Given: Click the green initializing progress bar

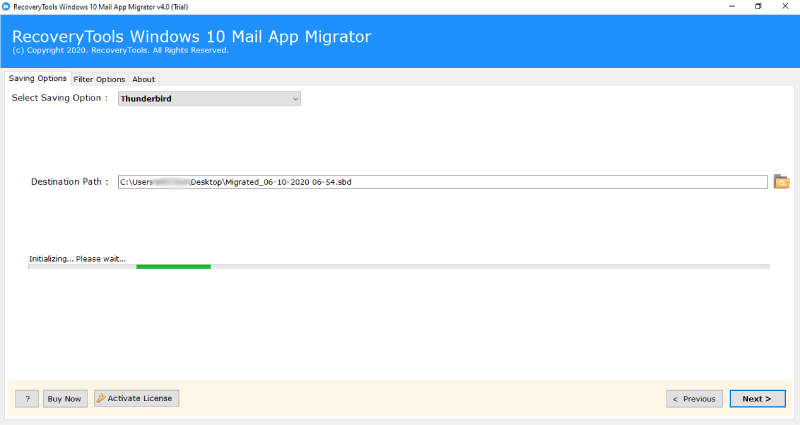Looking at the screenshot, I should [x=173, y=267].
